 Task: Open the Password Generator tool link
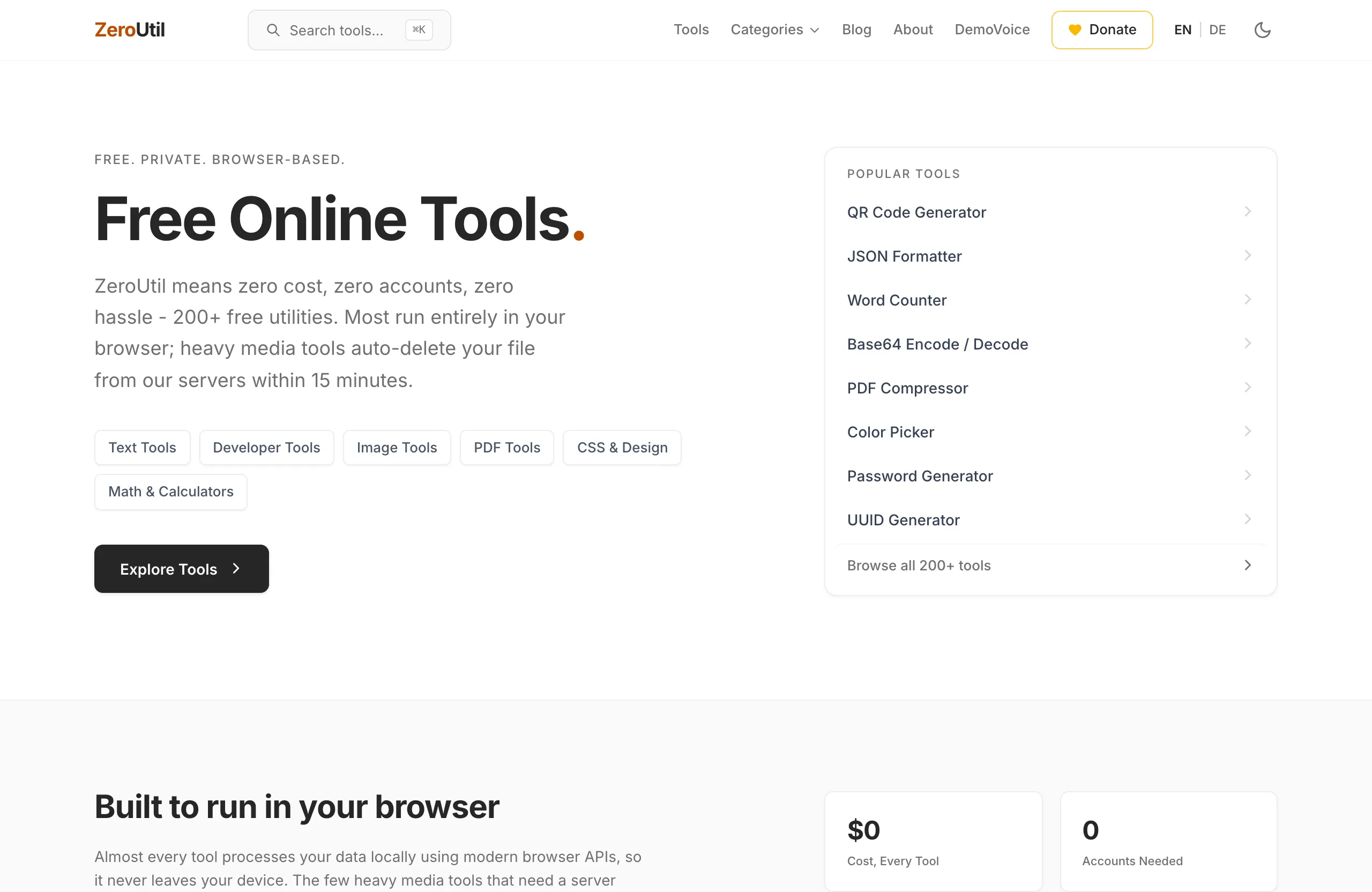(1050, 475)
